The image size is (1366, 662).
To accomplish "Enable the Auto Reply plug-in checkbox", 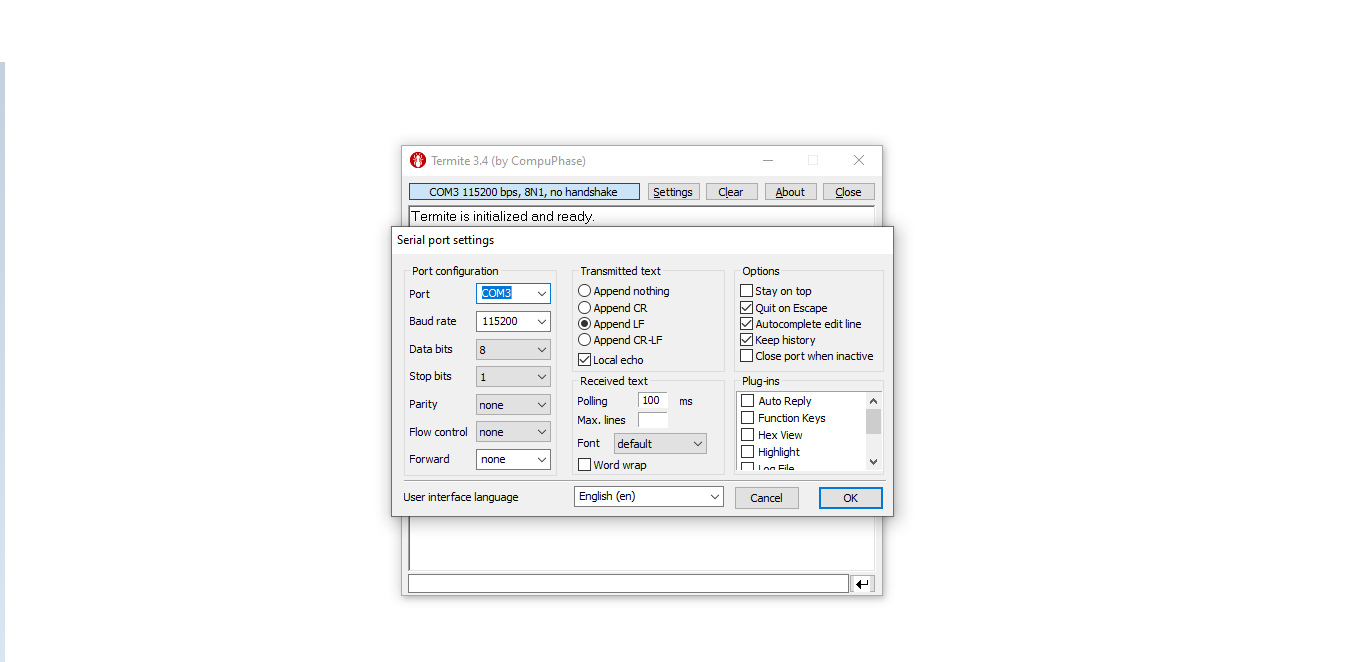I will tap(747, 400).
